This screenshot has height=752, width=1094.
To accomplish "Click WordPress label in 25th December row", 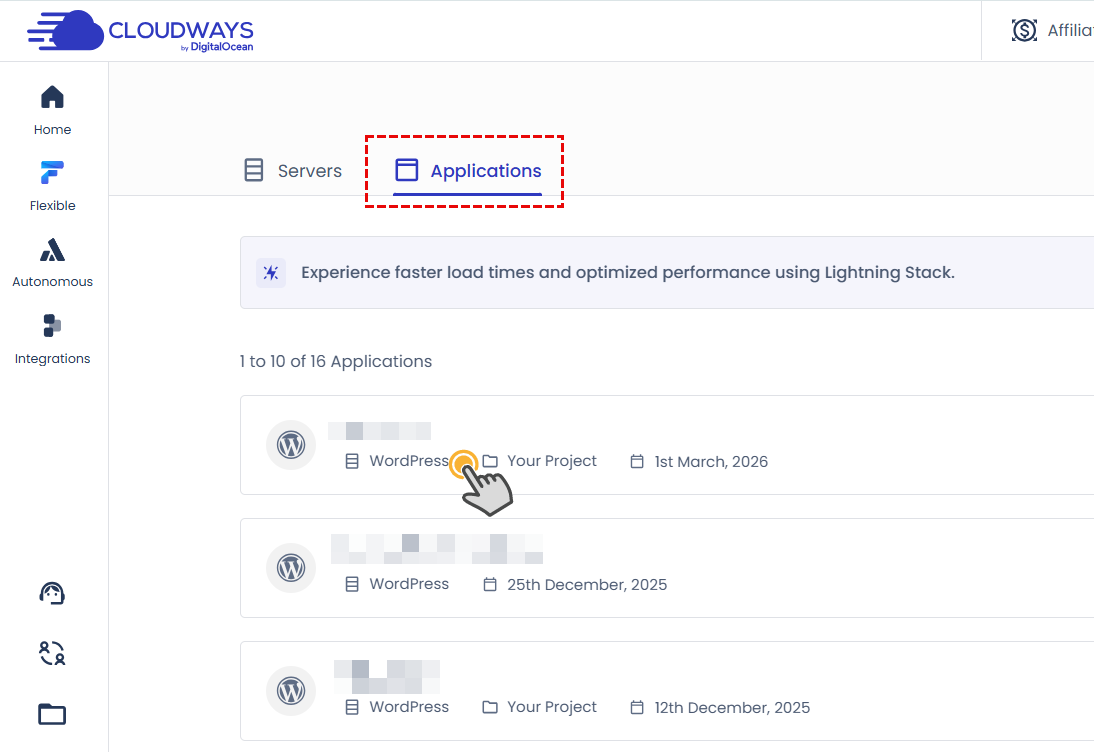I will (409, 584).
